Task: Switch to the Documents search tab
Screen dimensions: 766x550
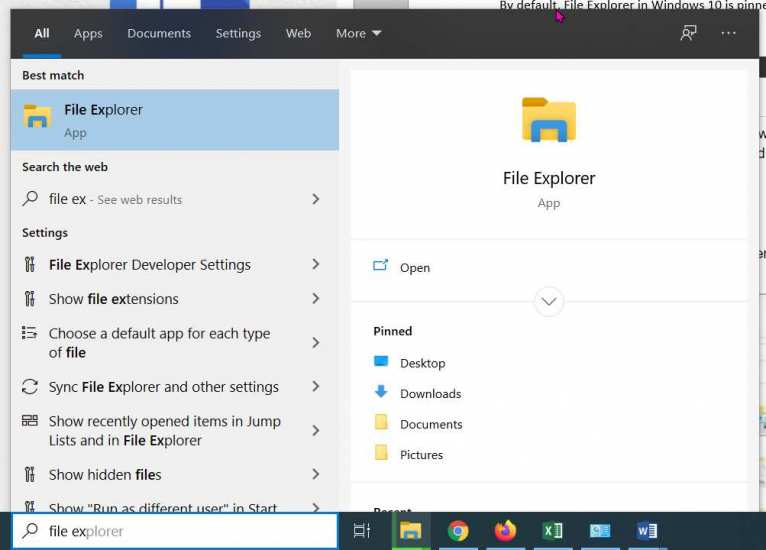Action: 159,33
